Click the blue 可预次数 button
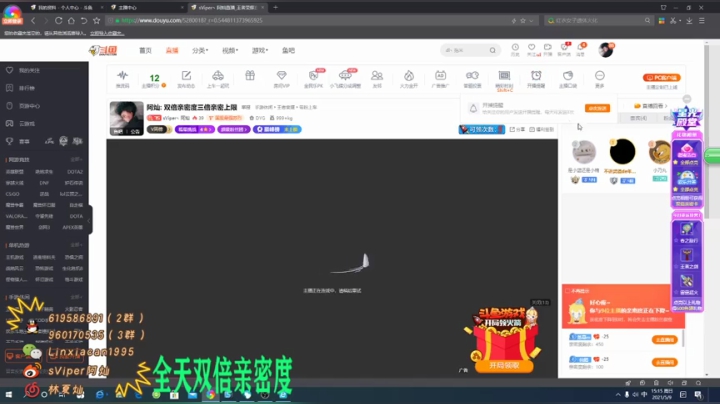This screenshot has width=720, height=404. point(482,129)
